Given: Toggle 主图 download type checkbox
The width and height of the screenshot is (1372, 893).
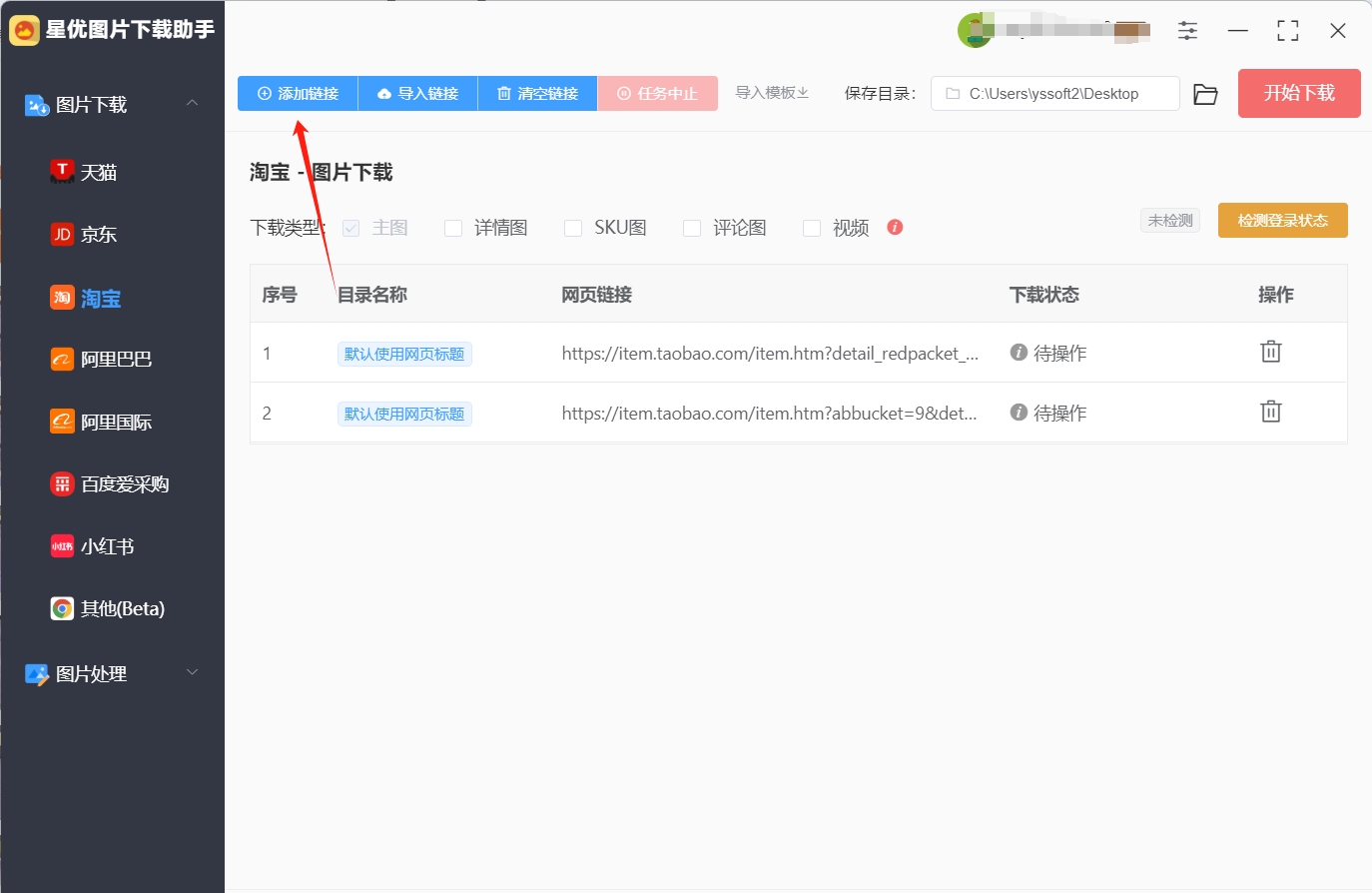Looking at the screenshot, I should click(350, 228).
